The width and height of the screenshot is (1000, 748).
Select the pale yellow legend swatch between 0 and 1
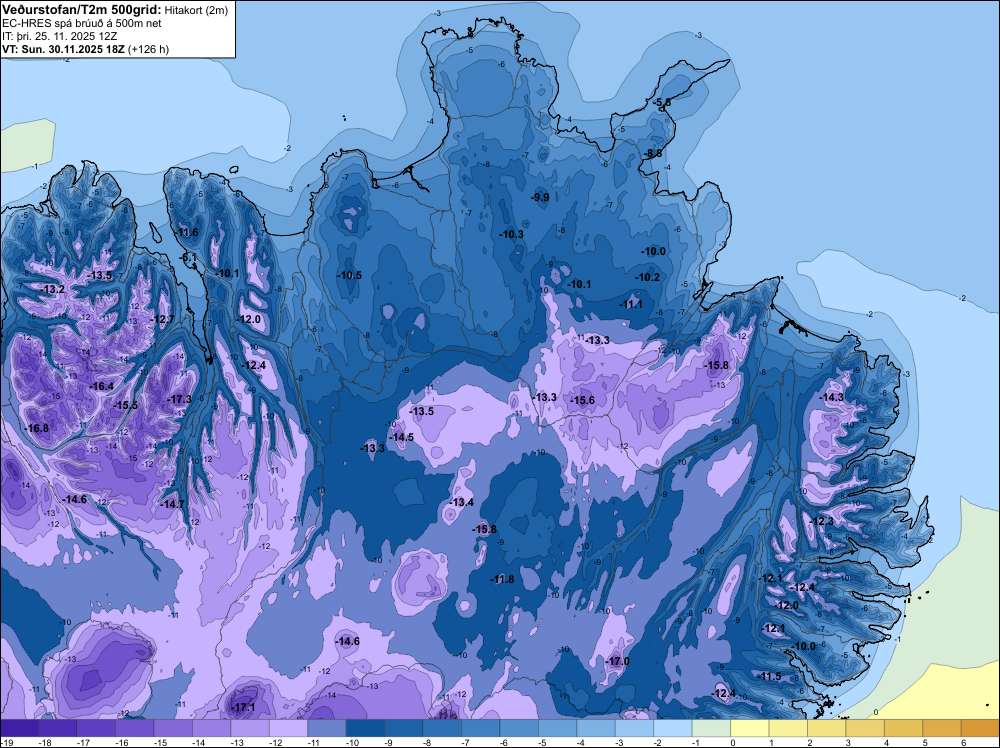click(749, 728)
